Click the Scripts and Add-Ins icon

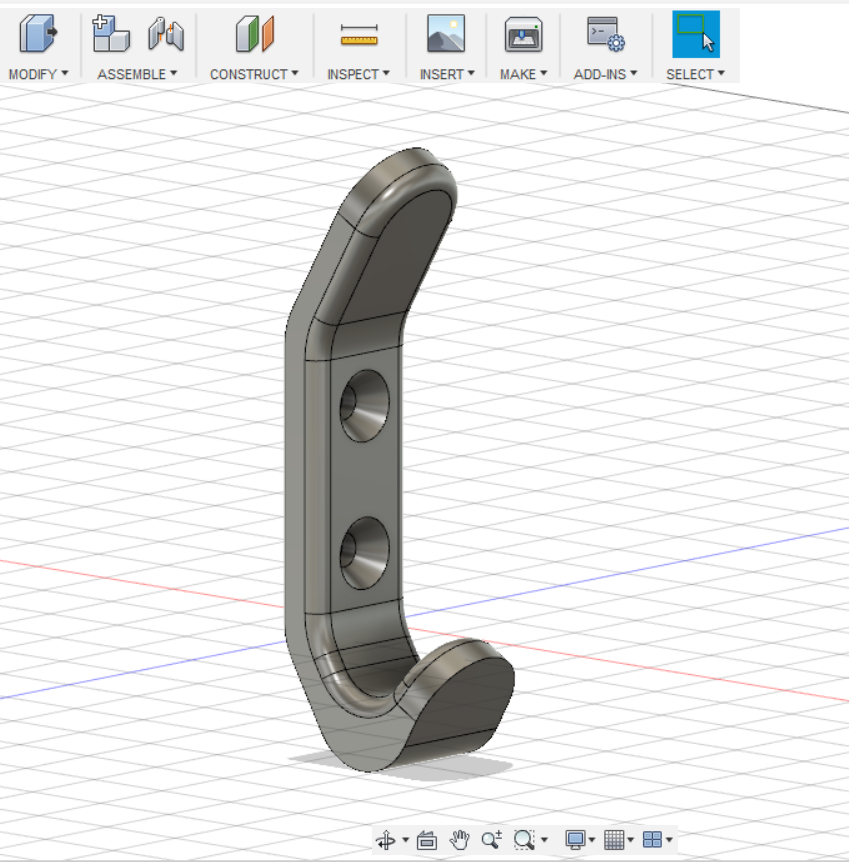click(x=605, y=34)
